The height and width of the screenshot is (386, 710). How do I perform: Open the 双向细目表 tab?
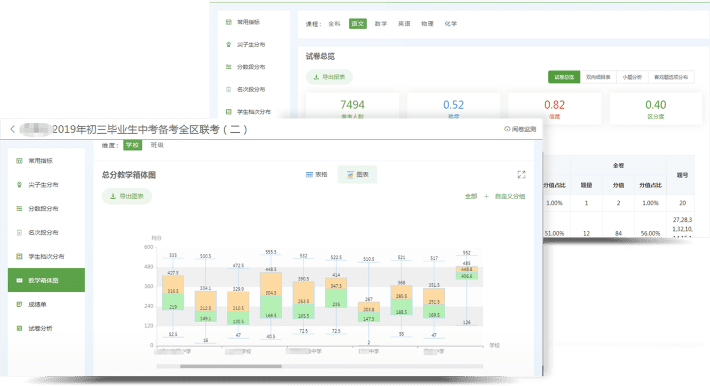[598, 77]
